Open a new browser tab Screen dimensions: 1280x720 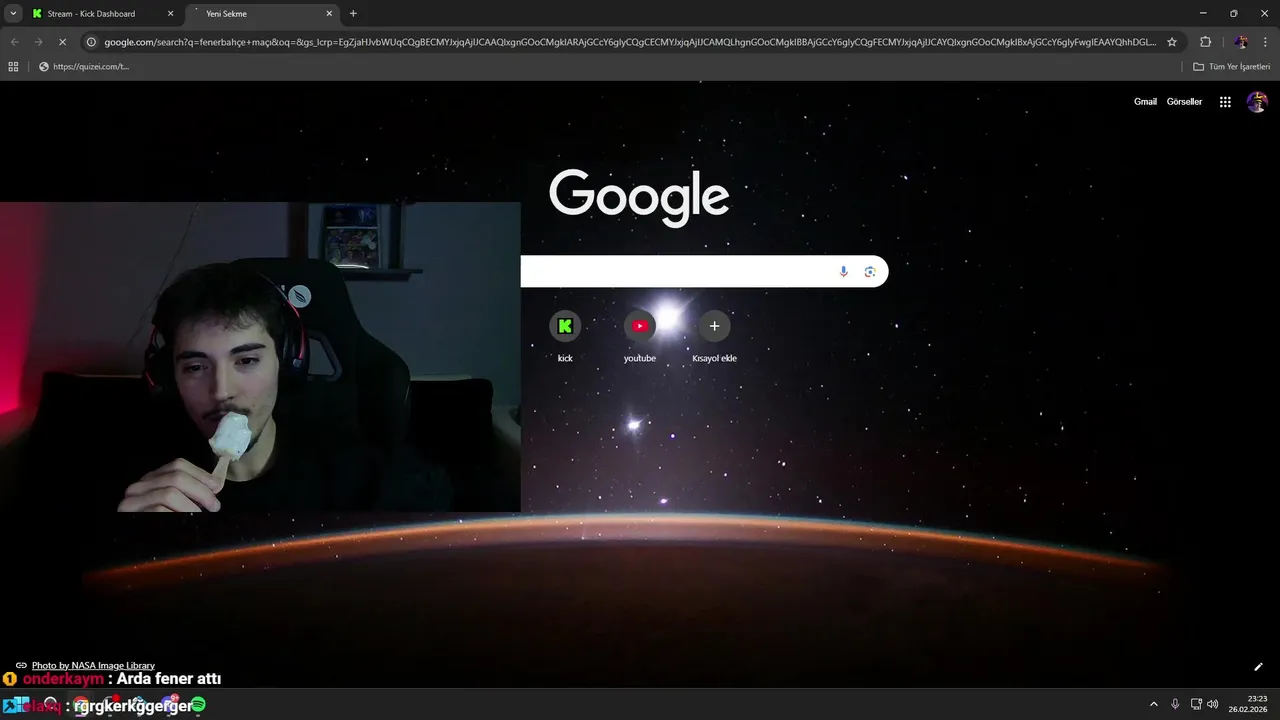pos(353,14)
